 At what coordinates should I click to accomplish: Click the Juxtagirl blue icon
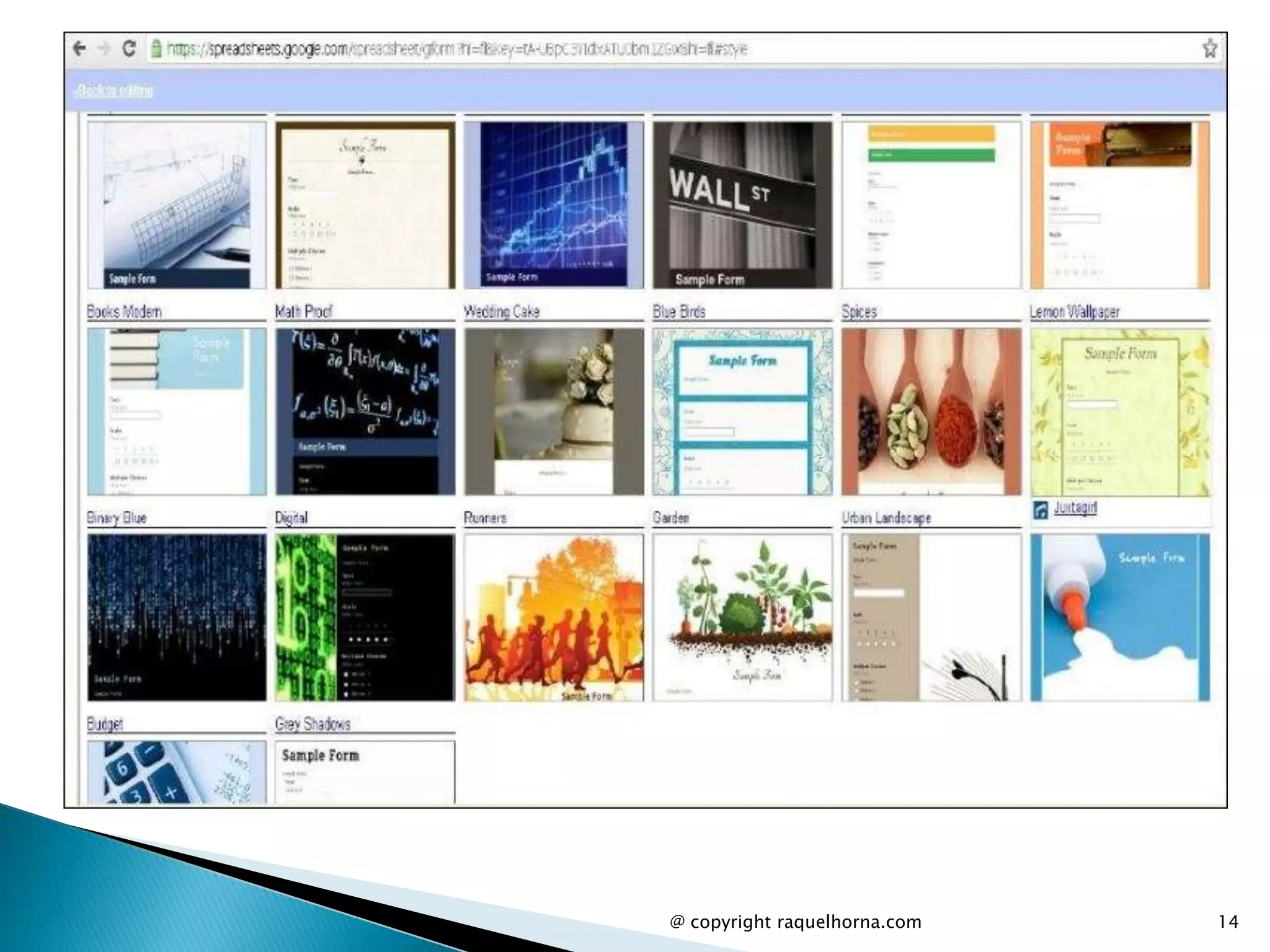coord(1041,510)
